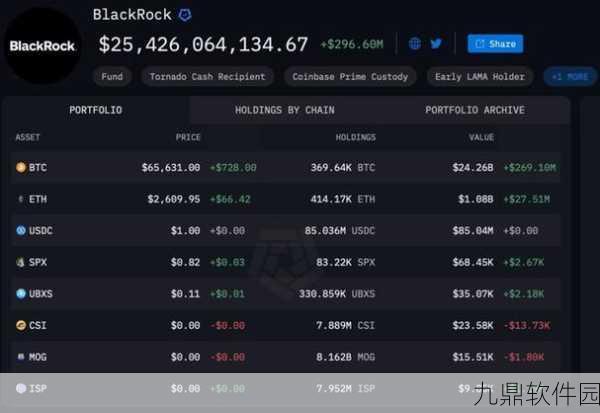Sort by the Price column header
Screen dimensions: 600x413
pyautogui.click(x=188, y=137)
